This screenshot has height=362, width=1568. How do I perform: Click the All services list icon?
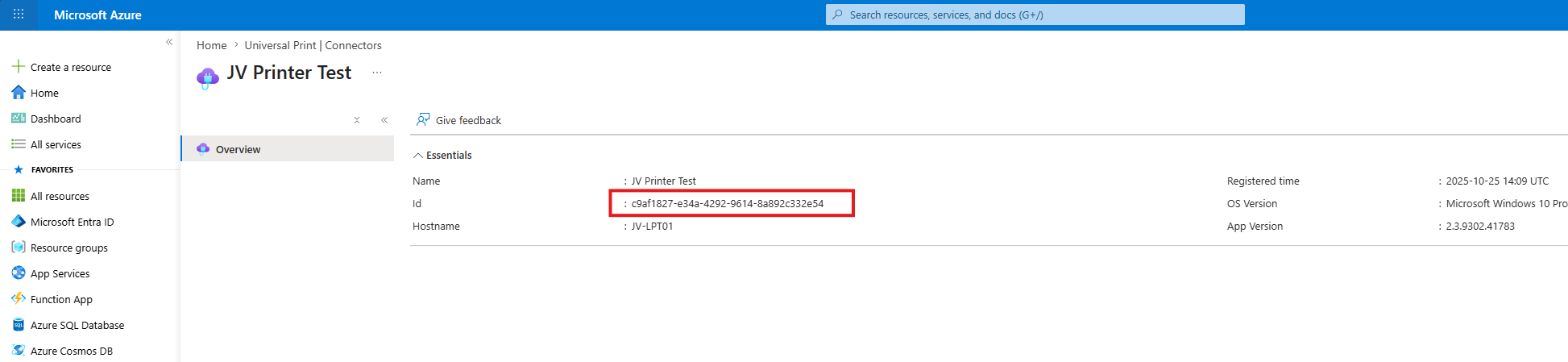tap(19, 144)
